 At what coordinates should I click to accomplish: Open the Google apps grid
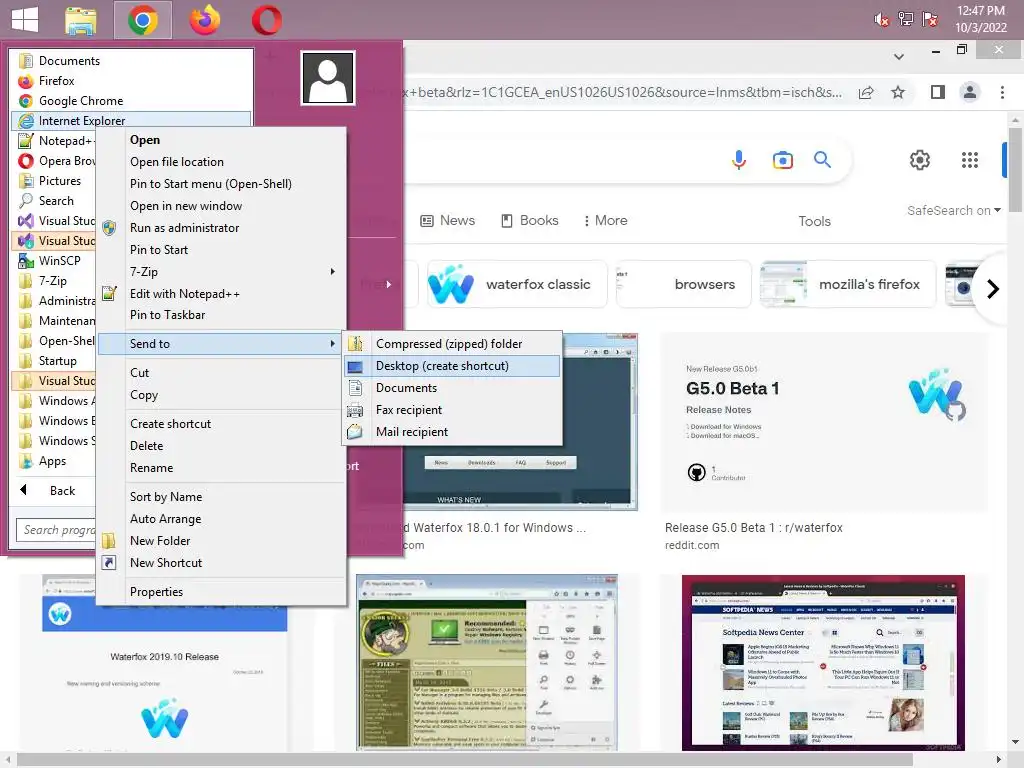[x=970, y=160]
